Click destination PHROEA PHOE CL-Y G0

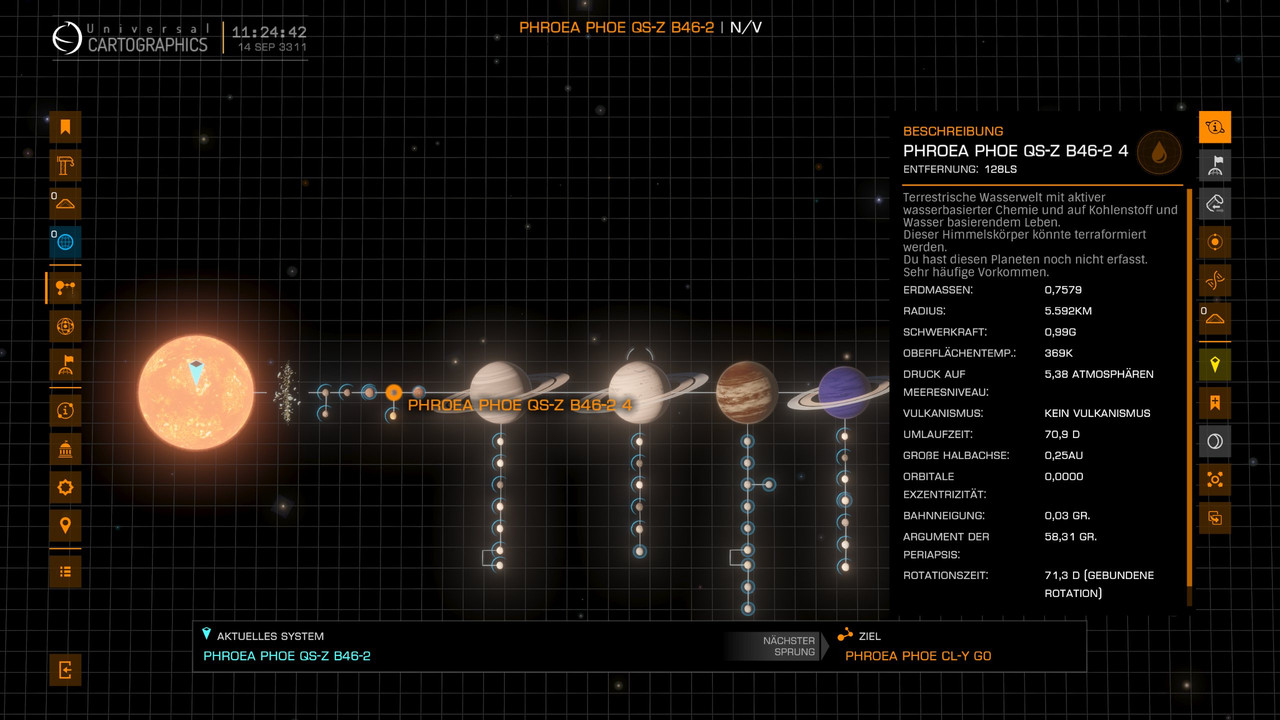click(x=918, y=656)
